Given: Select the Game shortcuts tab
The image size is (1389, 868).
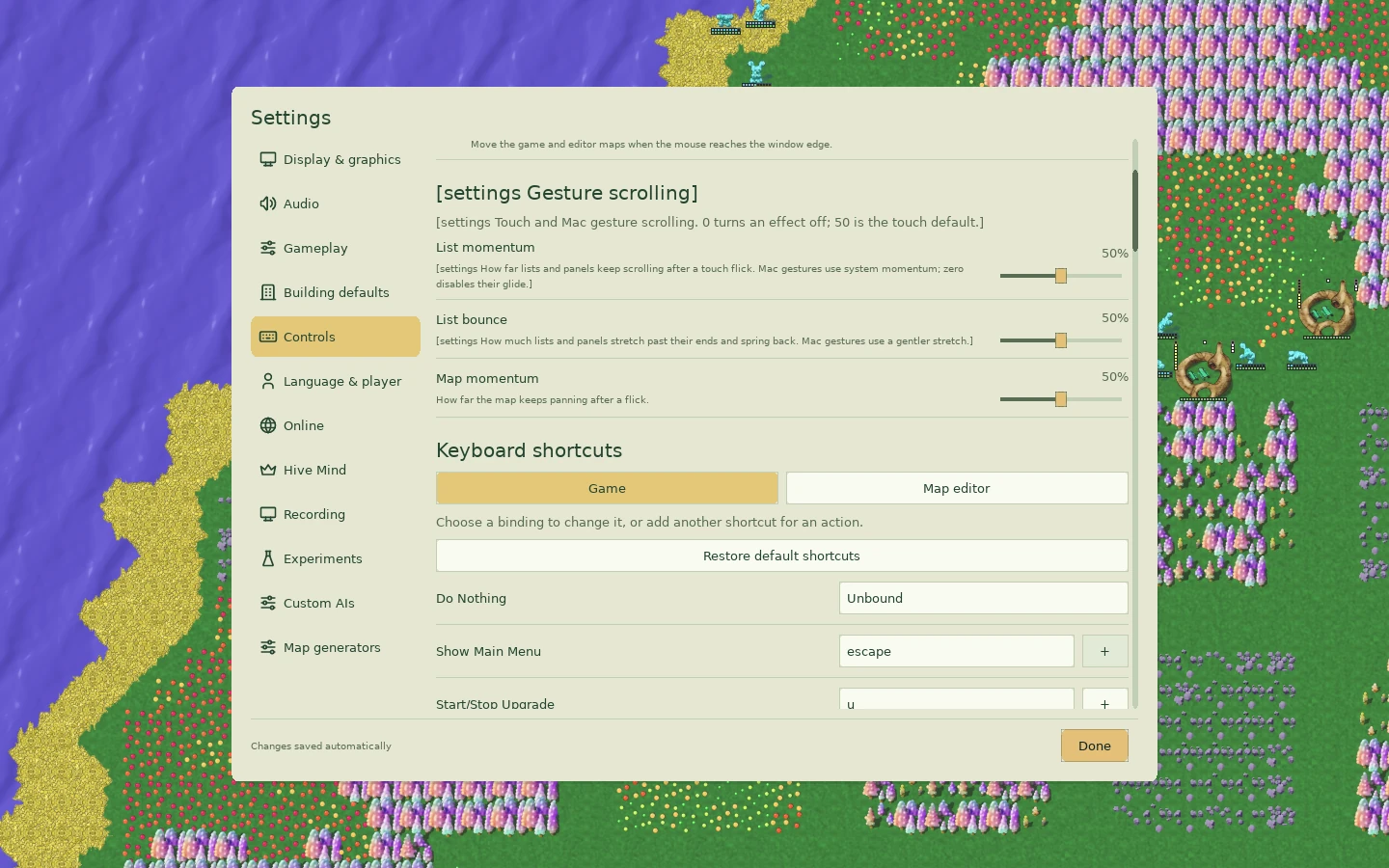Looking at the screenshot, I should click(607, 488).
